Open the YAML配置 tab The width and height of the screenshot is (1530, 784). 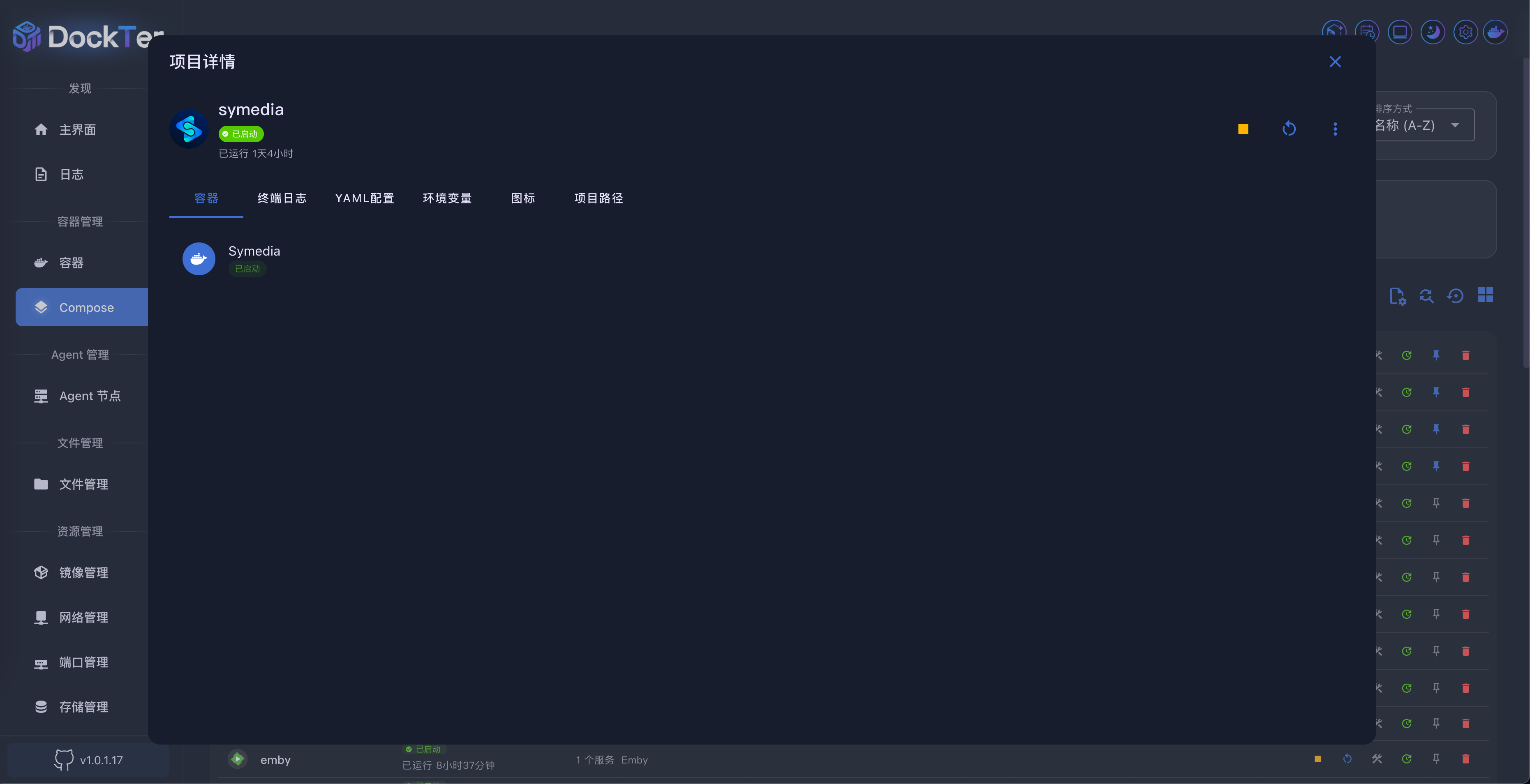364,198
